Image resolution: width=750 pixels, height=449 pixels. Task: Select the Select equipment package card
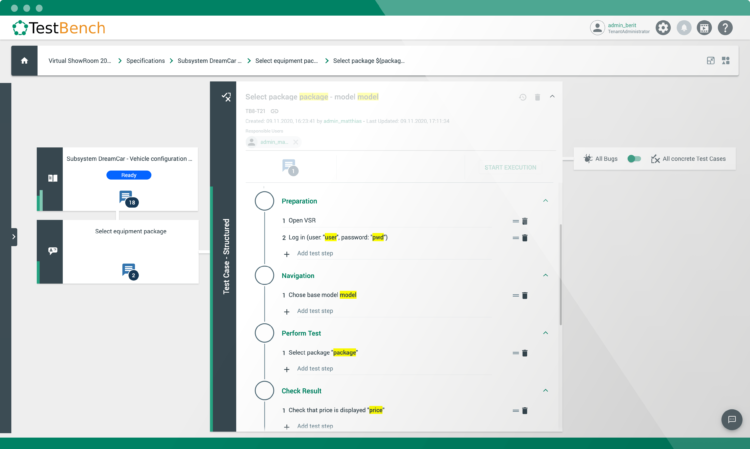(118, 252)
